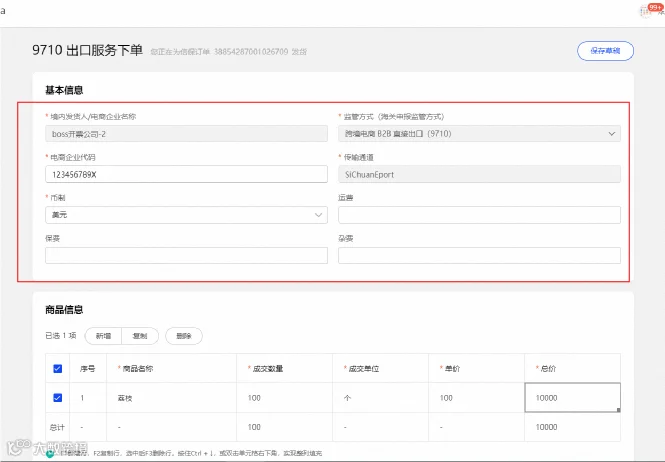Click the 运费 freight input field

click(479, 215)
